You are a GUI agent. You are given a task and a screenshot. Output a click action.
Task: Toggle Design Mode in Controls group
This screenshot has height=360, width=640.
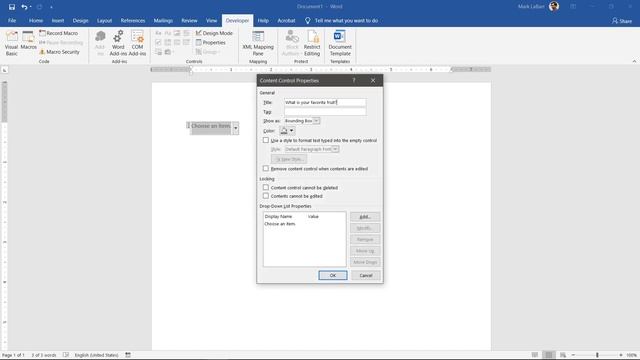(x=214, y=33)
